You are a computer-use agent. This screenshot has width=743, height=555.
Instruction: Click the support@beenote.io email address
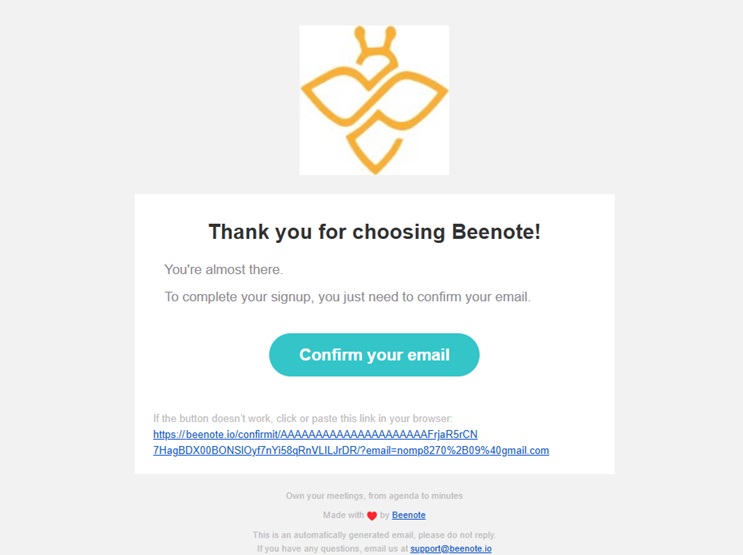pos(450,548)
